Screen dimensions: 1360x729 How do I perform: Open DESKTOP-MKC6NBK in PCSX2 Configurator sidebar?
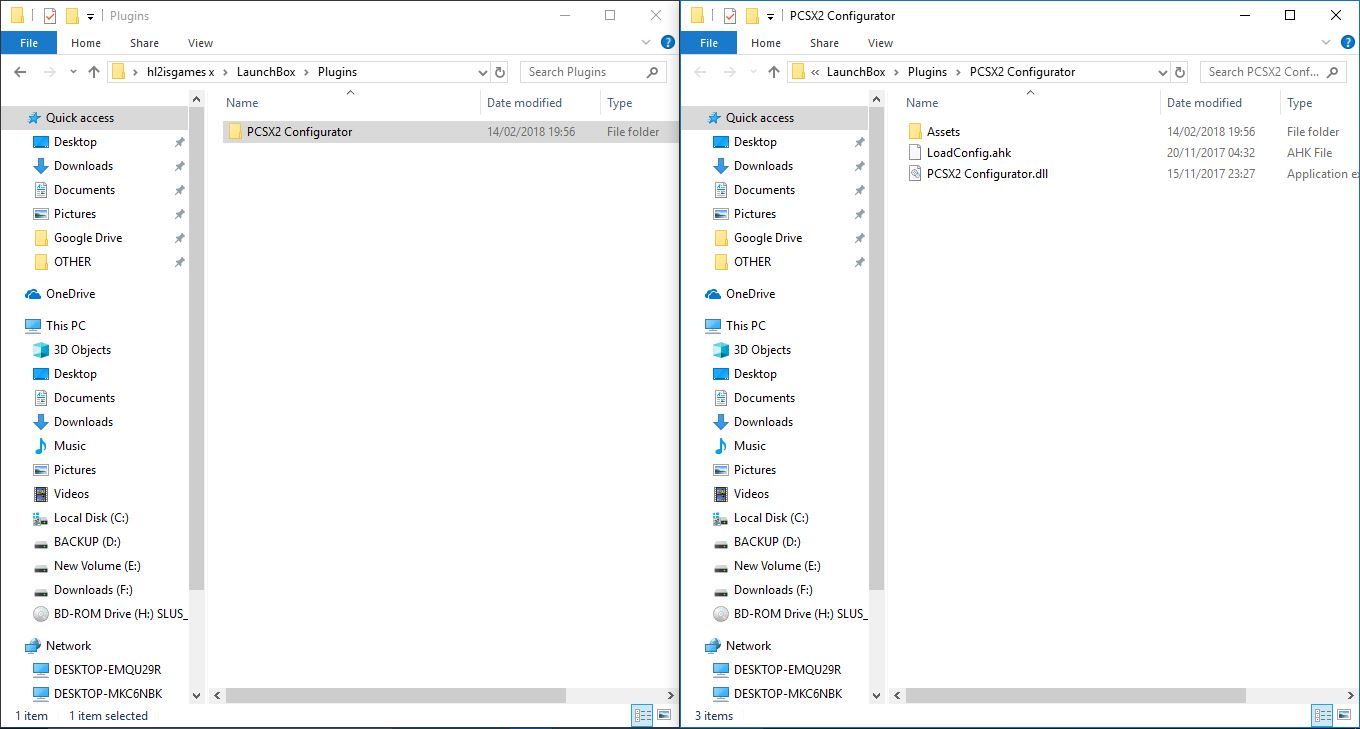[x=787, y=694]
